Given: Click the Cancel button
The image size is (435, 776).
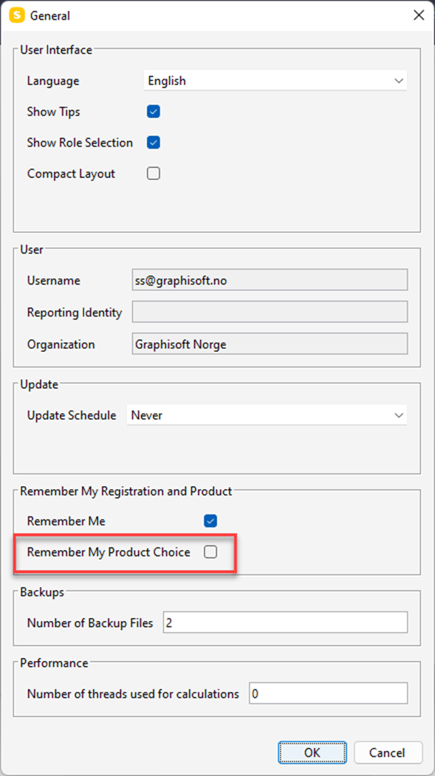Looking at the screenshot, I should 388,753.
